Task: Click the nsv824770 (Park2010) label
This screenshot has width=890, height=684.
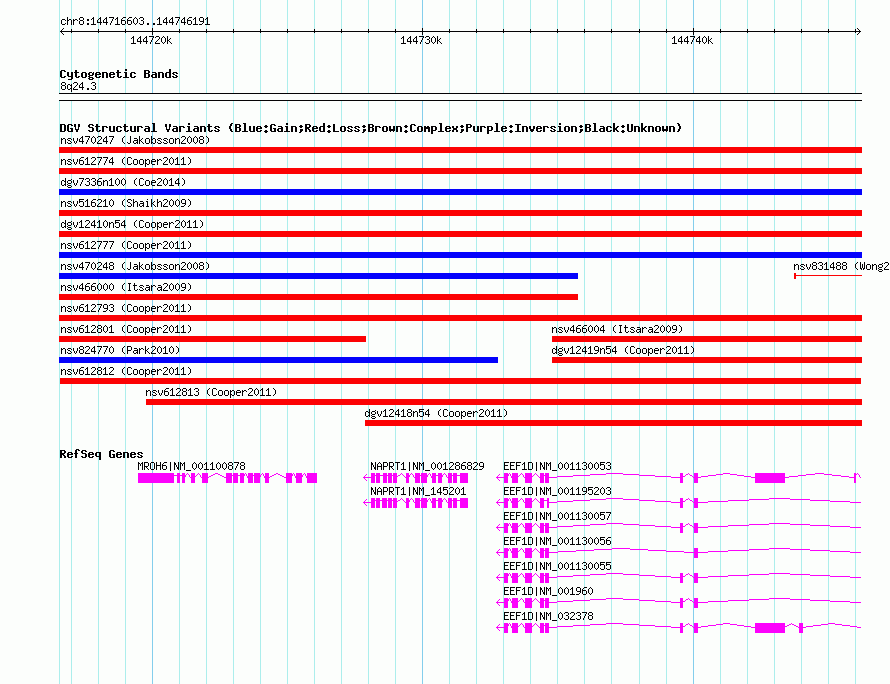Action: [120, 350]
